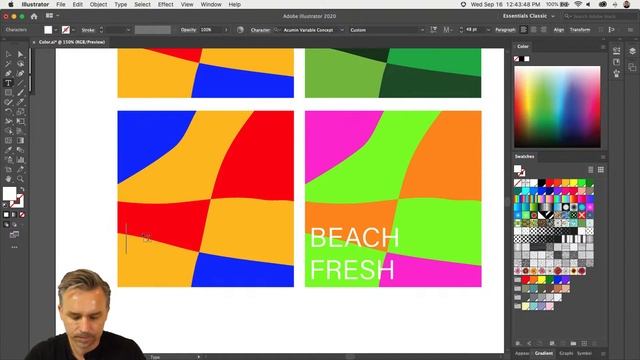Image resolution: width=640 pixels, height=360 pixels.
Task: Click the Change Screen Mode icon
Action: 14,235
